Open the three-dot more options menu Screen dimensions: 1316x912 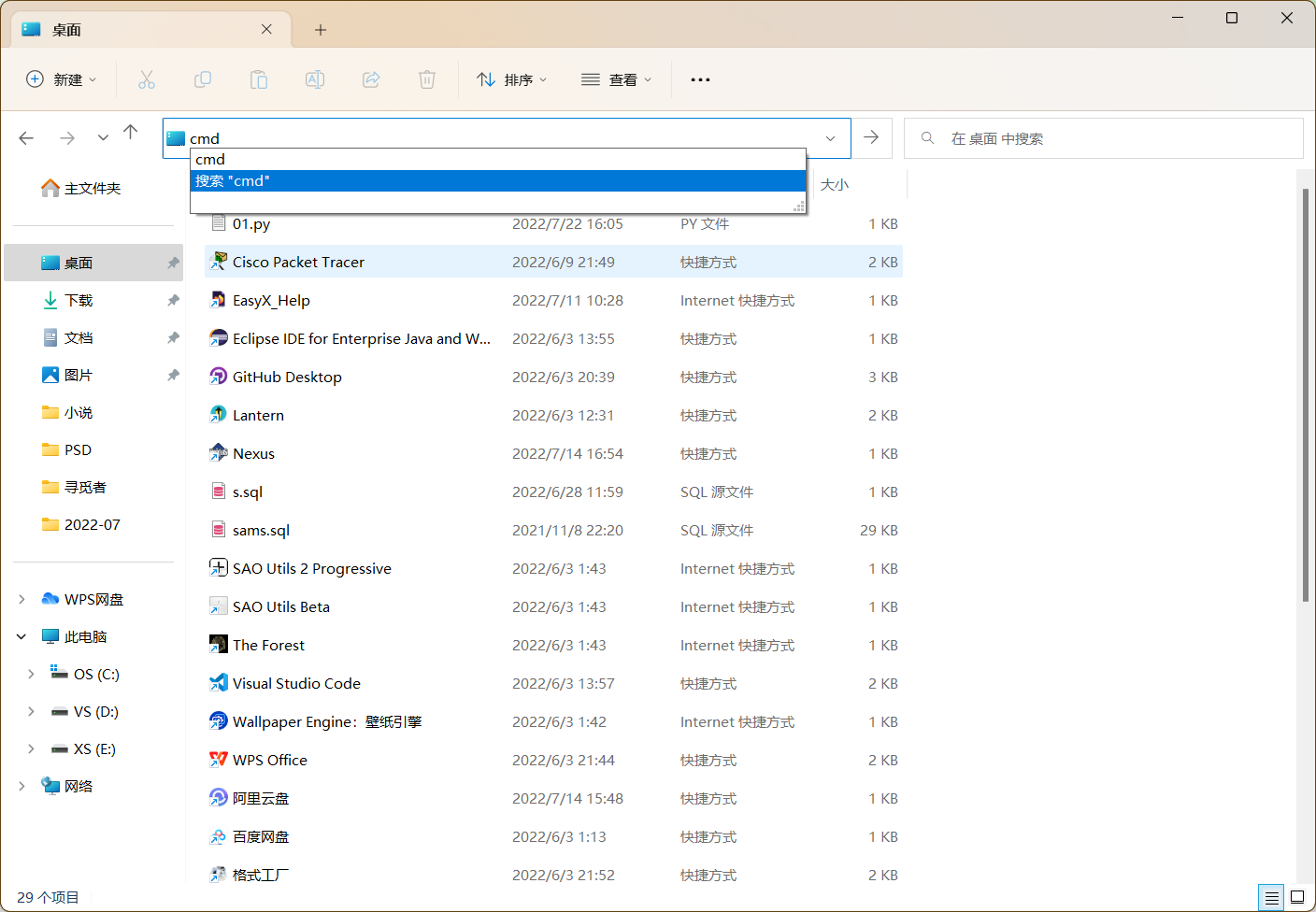[x=700, y=79]
